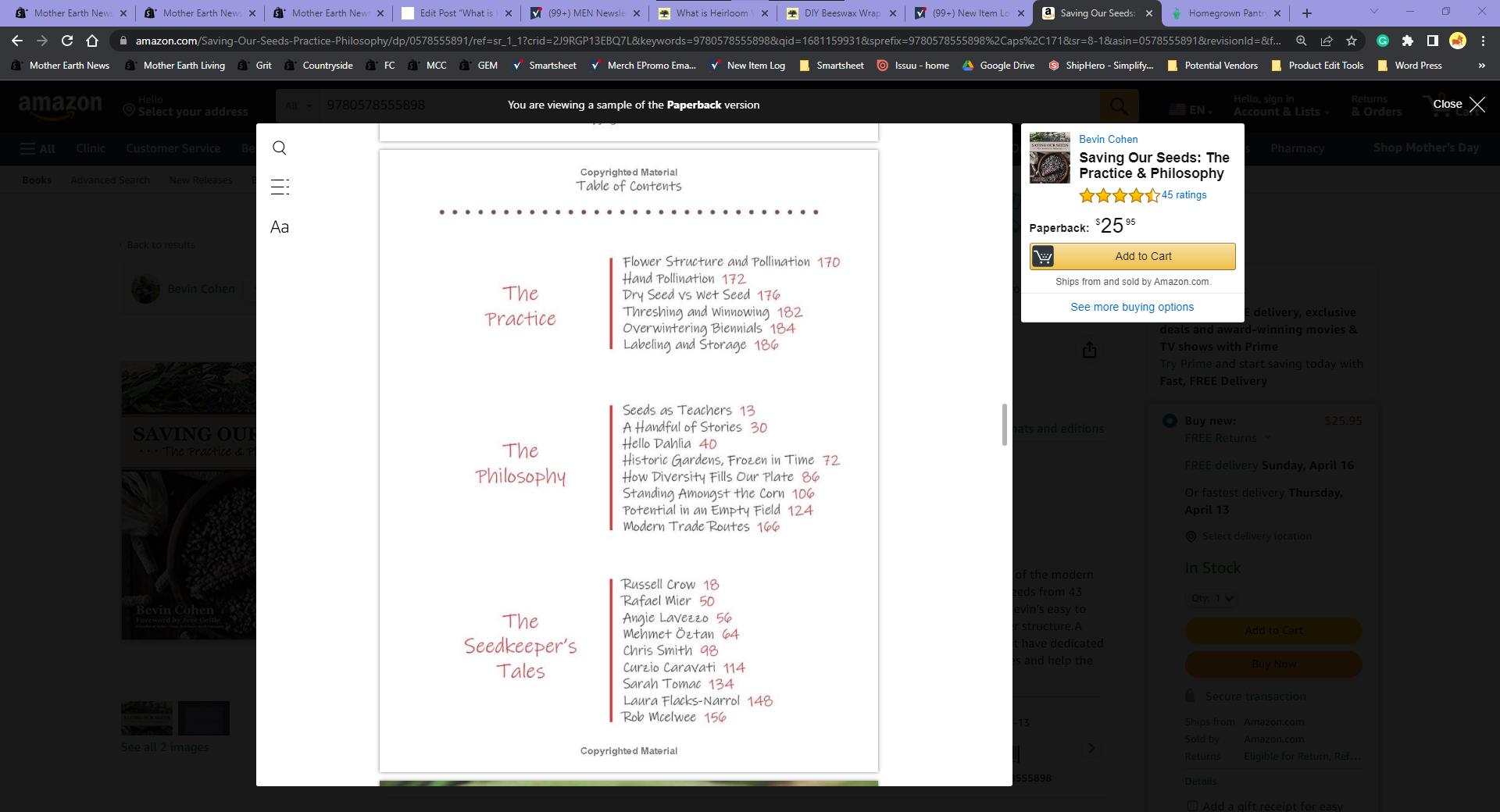Open the EN language selector
The height and width of the screenshot is (812, 1500).
tap(1191, 110)
